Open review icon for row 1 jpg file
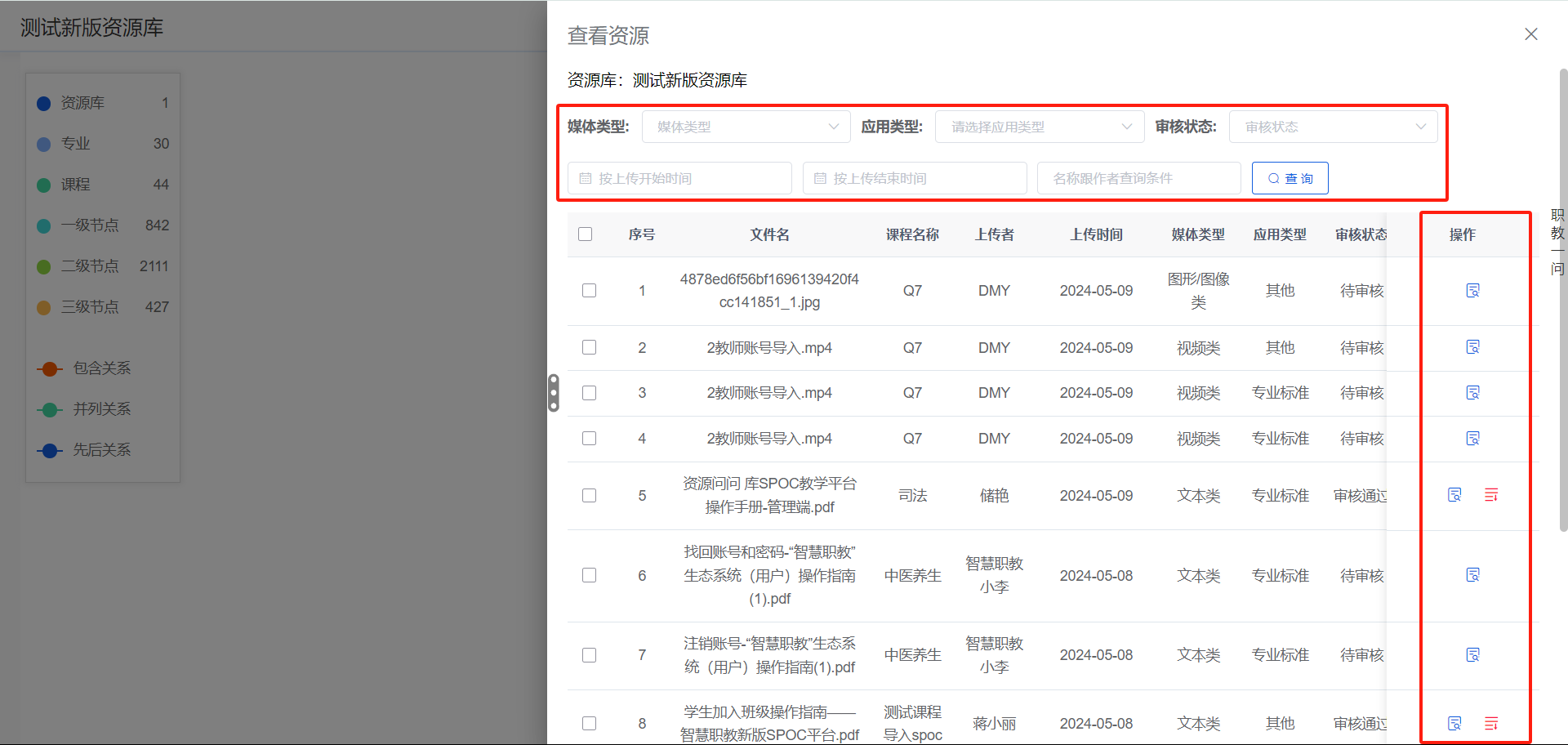 tap(1472, 291)
